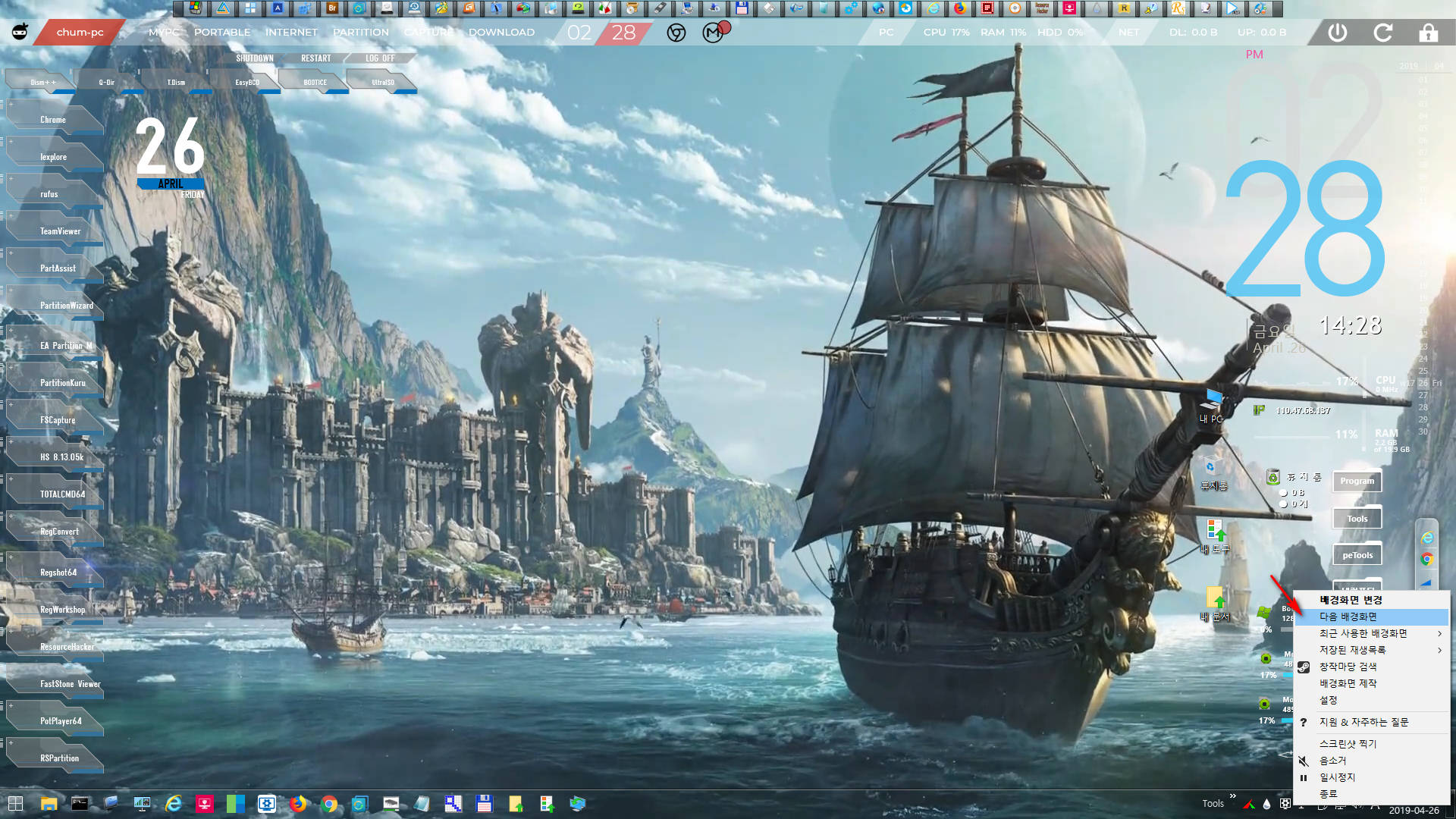Launch Chrome from the taskbar
The width and height of the screenshot is (1456, 819).
[329, 804]
